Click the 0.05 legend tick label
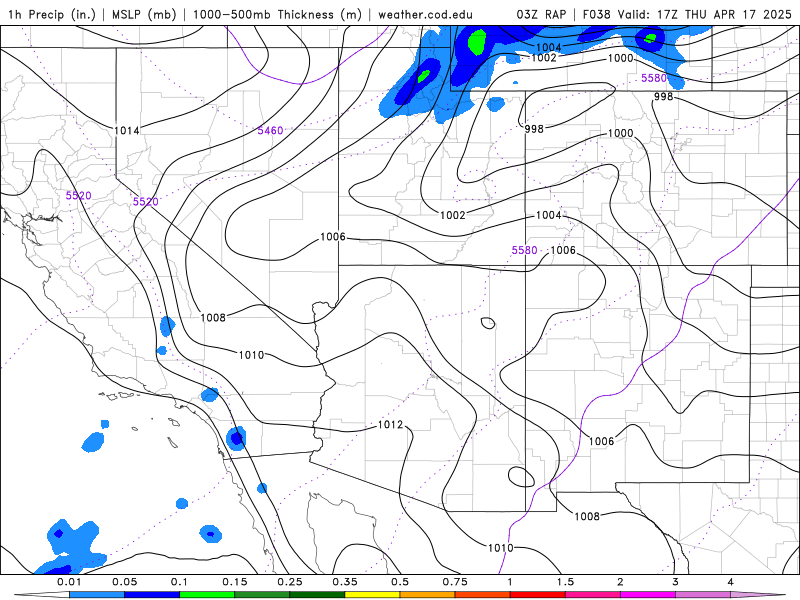Viewport: 800px width, 600px height. click(x=124, y=582)
